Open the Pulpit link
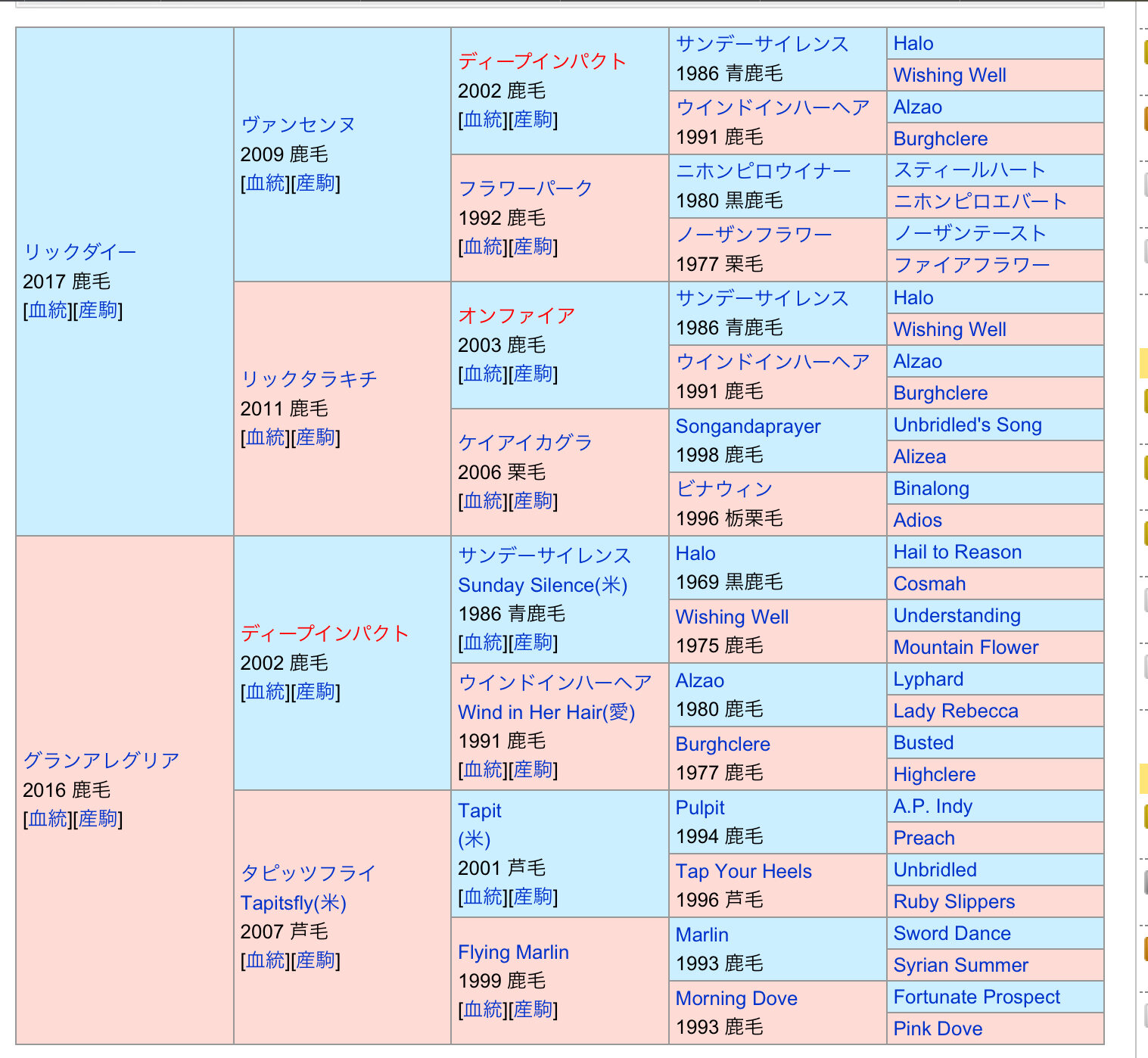This screenshot has width=1148, height=1058. point(700,808)
